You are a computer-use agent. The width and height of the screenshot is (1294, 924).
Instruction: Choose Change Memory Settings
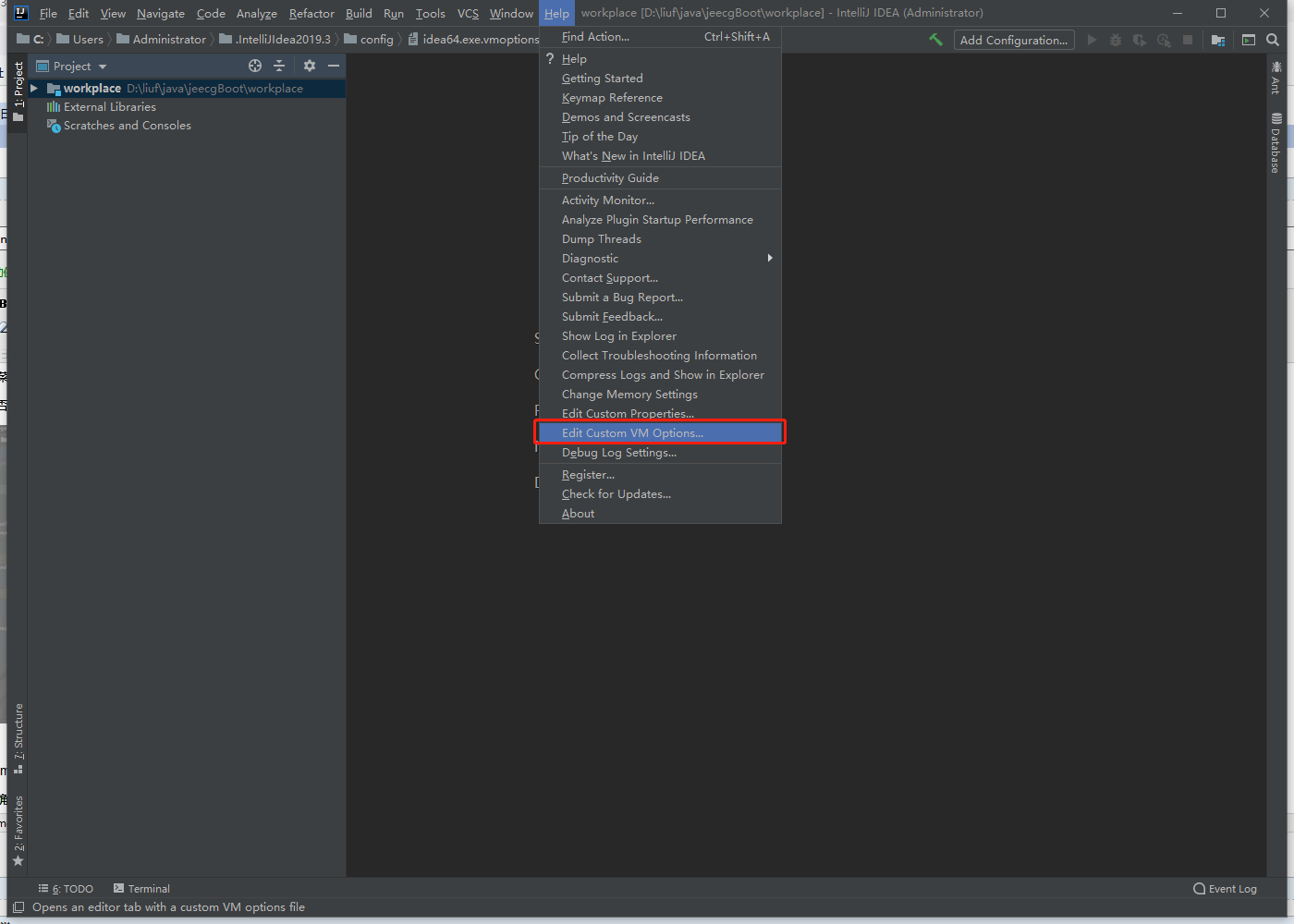(660, 395)
